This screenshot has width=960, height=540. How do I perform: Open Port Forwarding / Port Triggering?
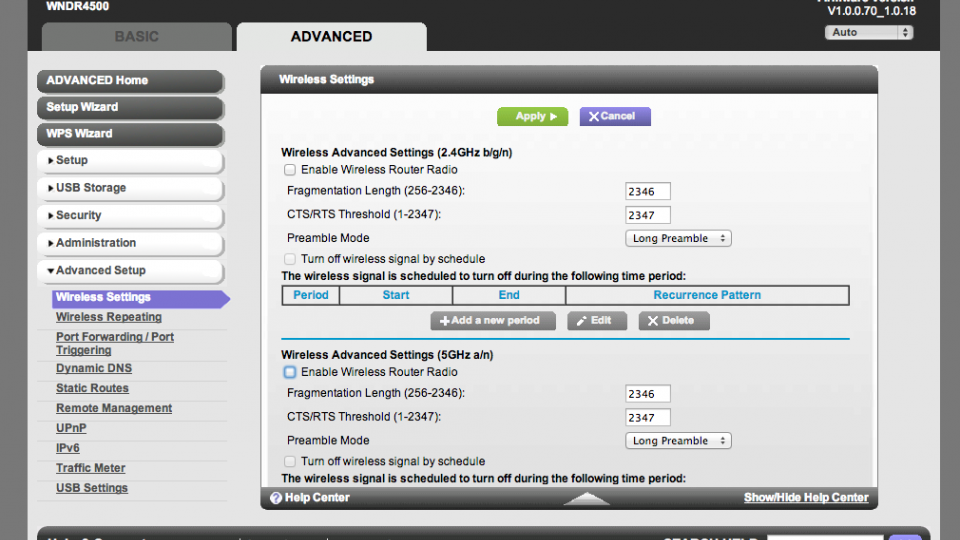pos(114,343)
